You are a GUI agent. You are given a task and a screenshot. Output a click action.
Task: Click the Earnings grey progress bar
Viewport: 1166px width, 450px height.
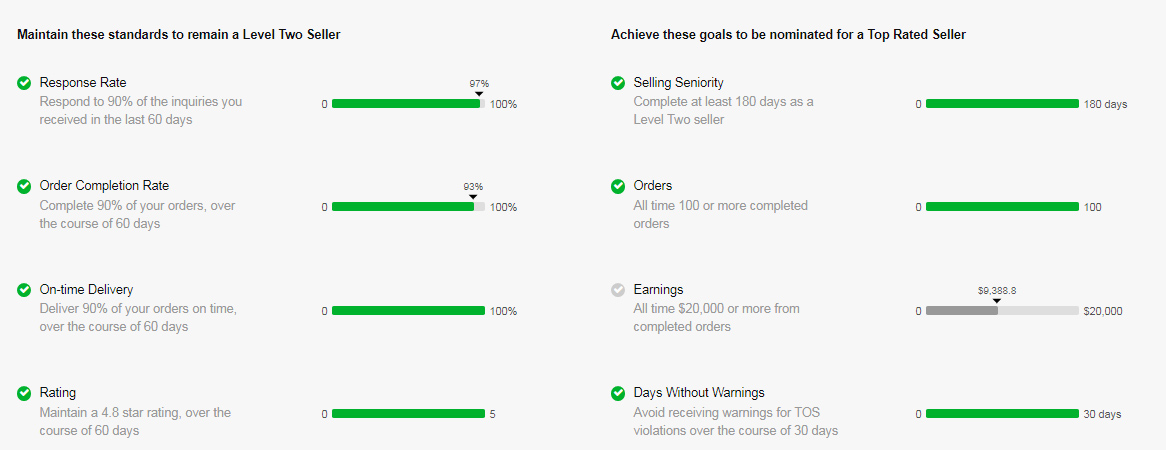tap(1002, 311)
